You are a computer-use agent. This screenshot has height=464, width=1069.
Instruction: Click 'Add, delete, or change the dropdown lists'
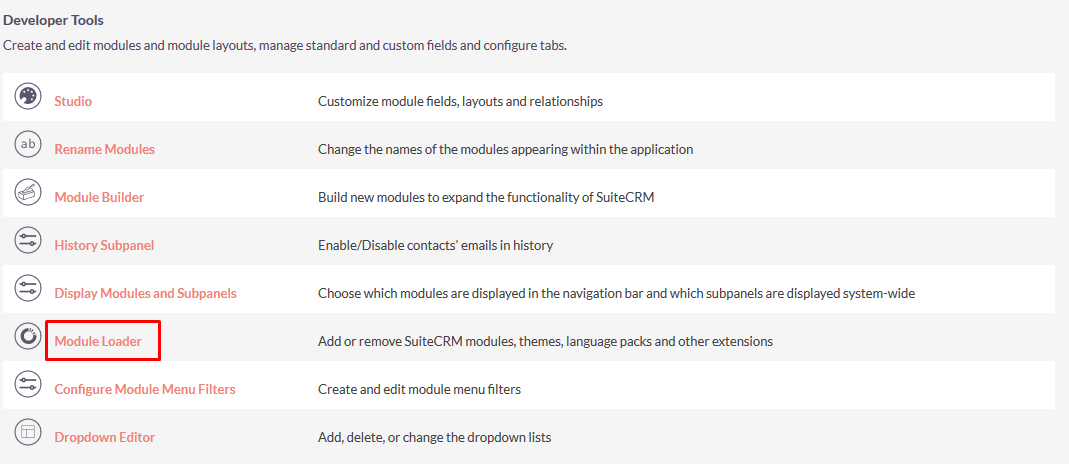pos(434,437)
